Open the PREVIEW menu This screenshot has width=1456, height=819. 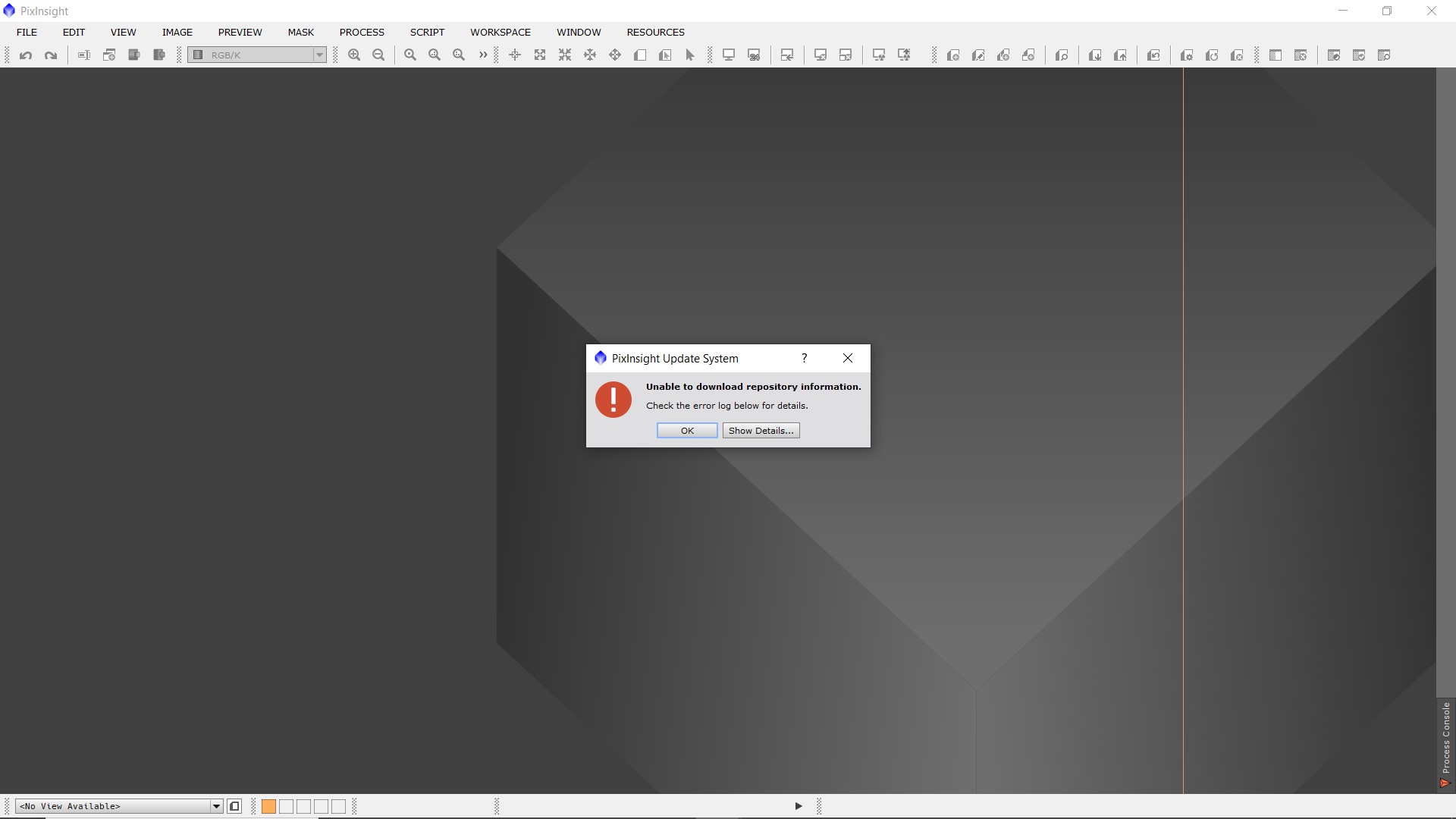tap(240, 32)
